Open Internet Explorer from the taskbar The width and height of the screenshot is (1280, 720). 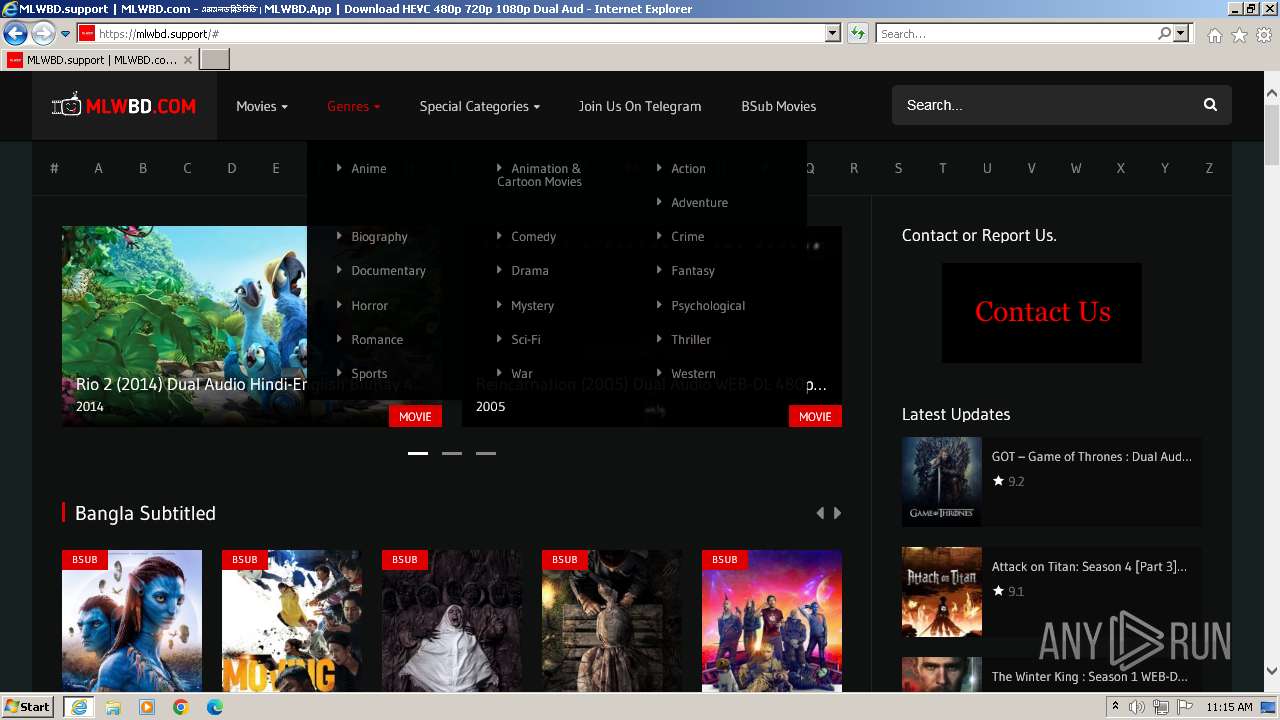(x=79, y=707)
